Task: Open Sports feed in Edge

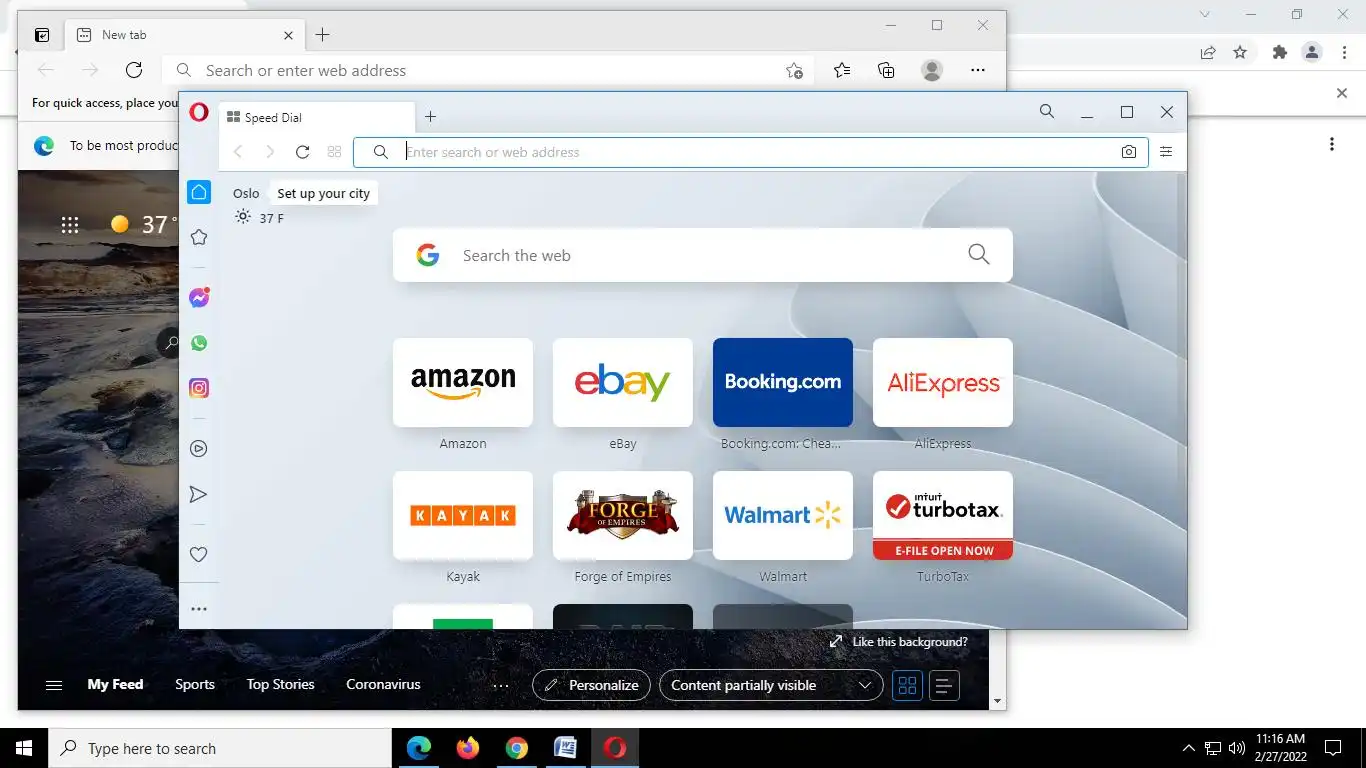Action: coord(195,685)
